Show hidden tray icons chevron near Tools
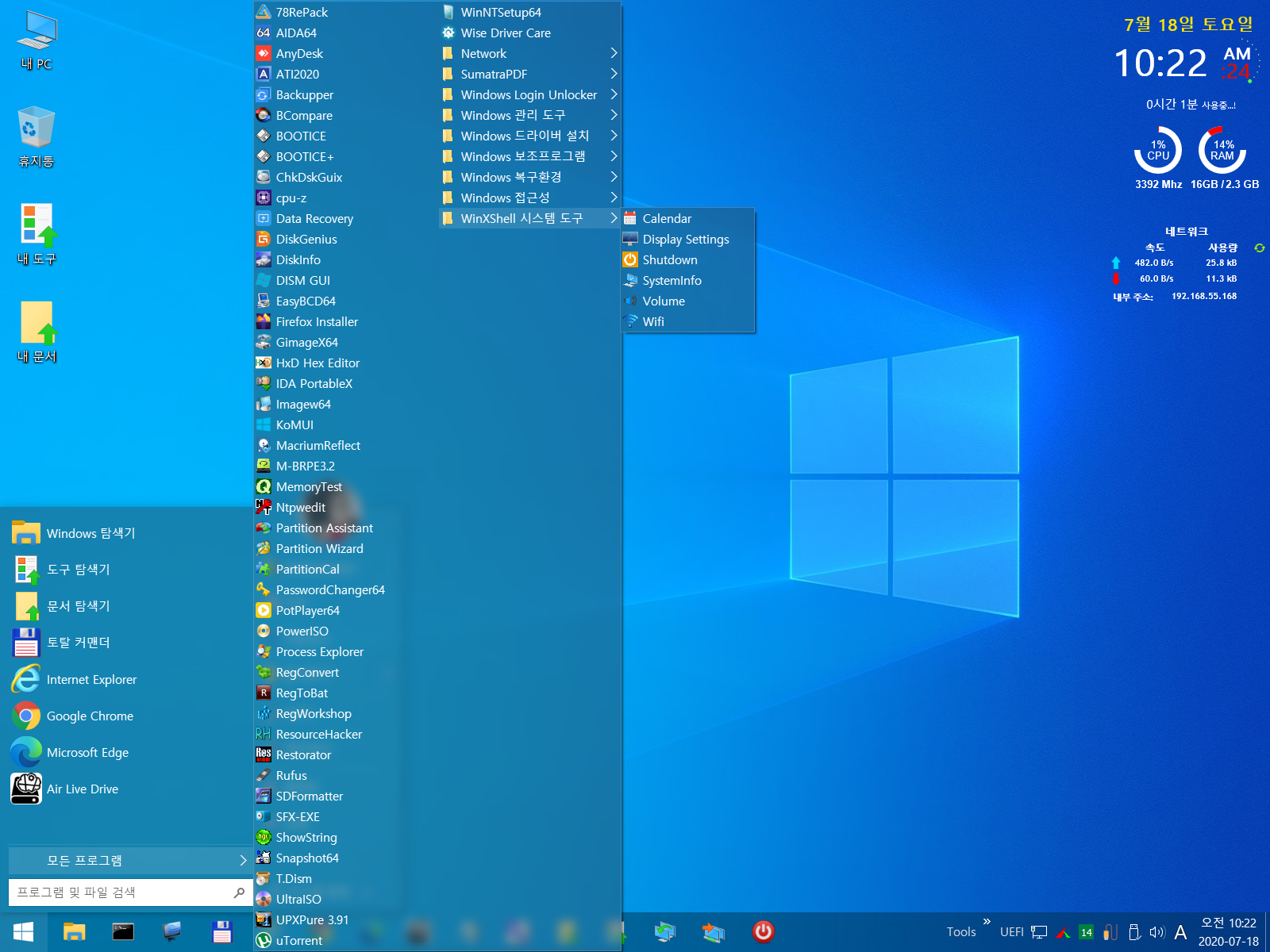The width and height of the screenshot is (1270, 952). (987, 921)
